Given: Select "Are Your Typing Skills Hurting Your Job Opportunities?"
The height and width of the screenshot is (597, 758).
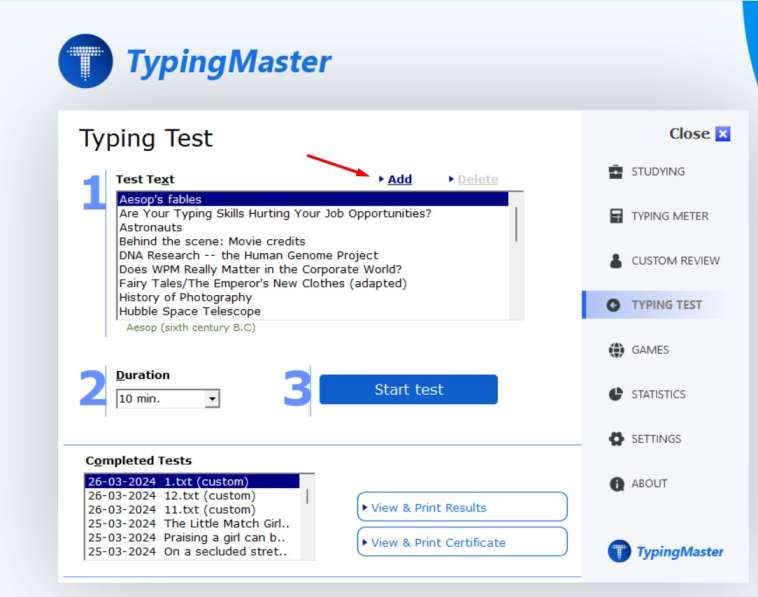Looking at the screenshot, I should 313,213.
